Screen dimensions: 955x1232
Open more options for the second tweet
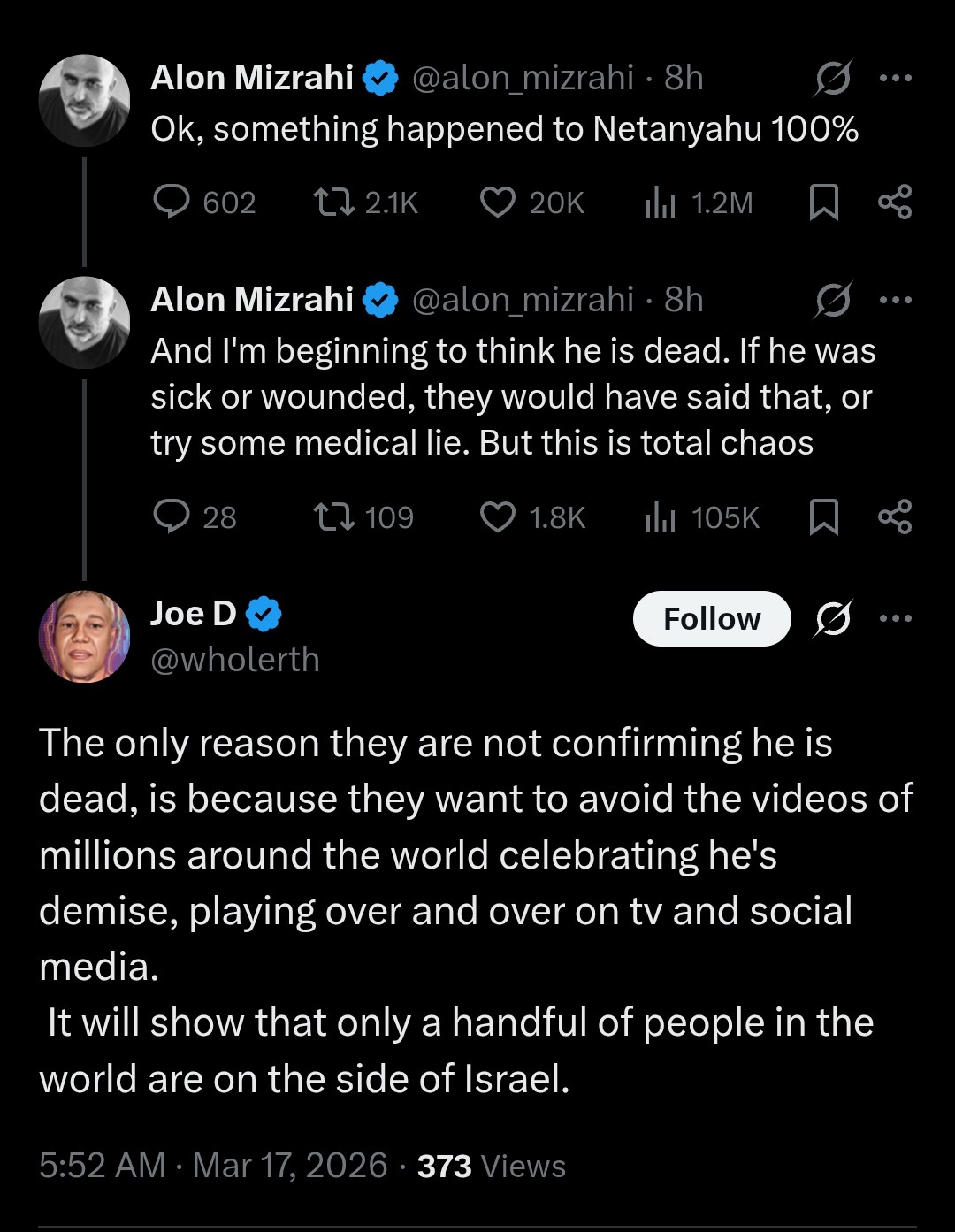click(895, 300)
